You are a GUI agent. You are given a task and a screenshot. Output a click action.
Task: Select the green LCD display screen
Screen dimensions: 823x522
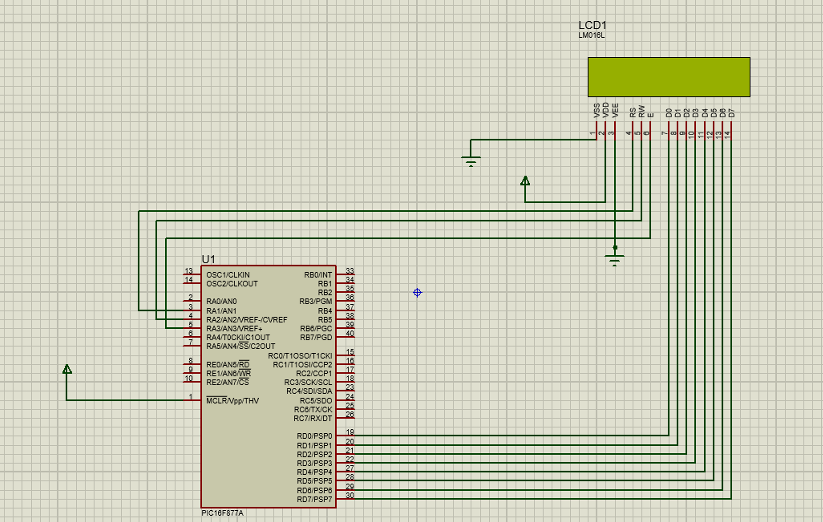coord(669,77)
